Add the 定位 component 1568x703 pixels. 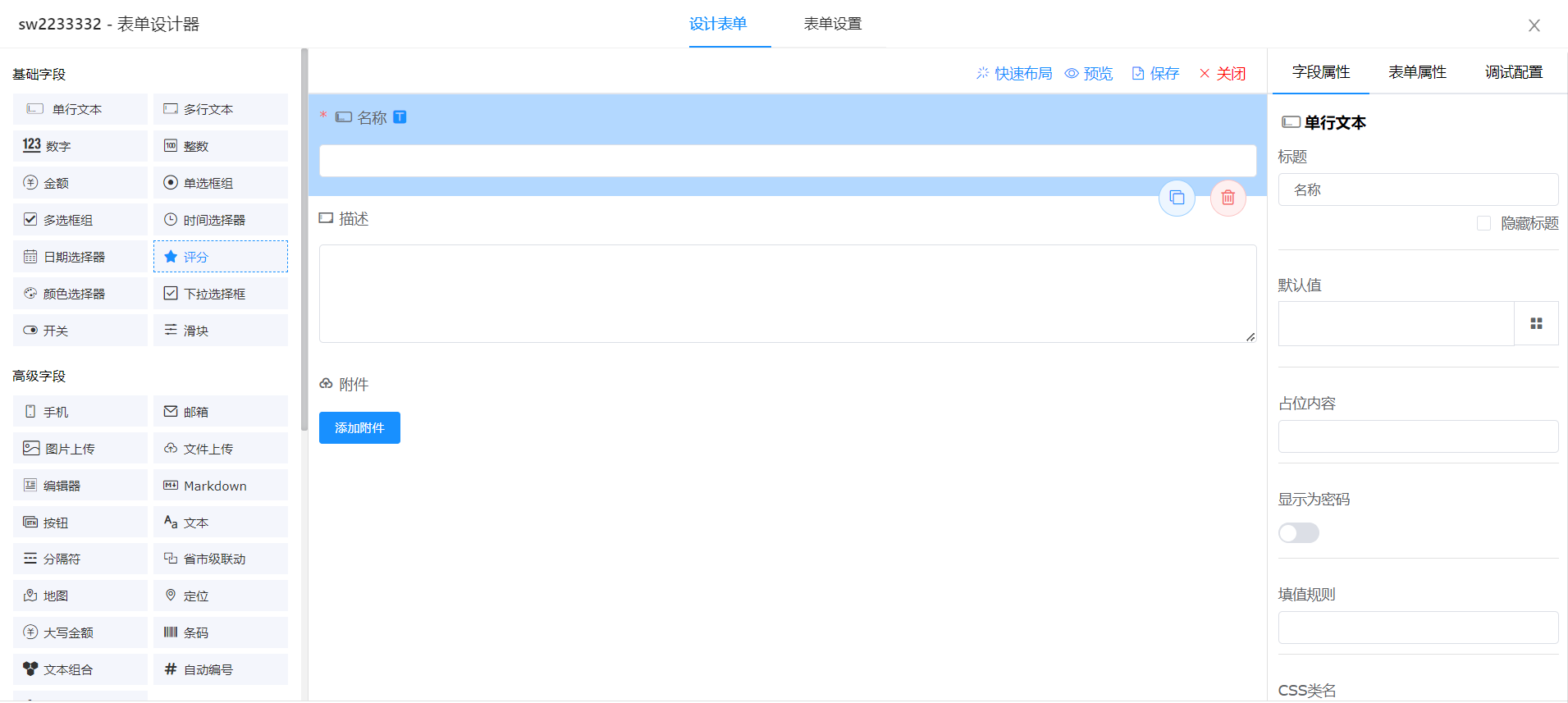(220, 596)
